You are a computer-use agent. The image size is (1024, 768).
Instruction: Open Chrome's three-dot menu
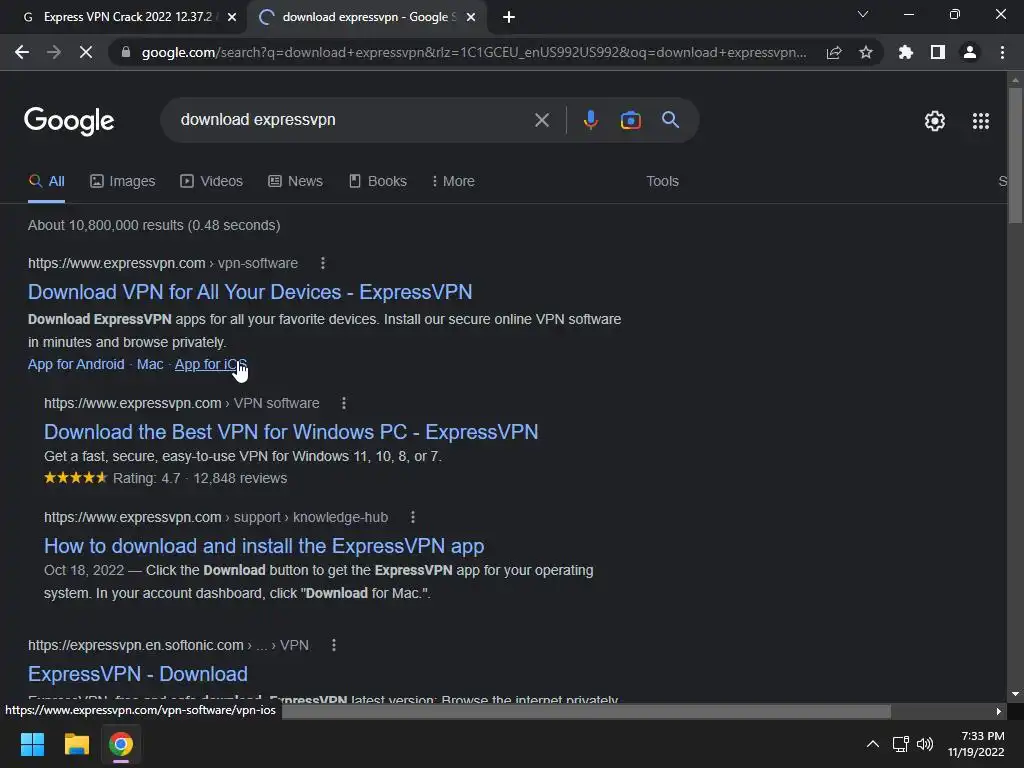coord(1002,52)
